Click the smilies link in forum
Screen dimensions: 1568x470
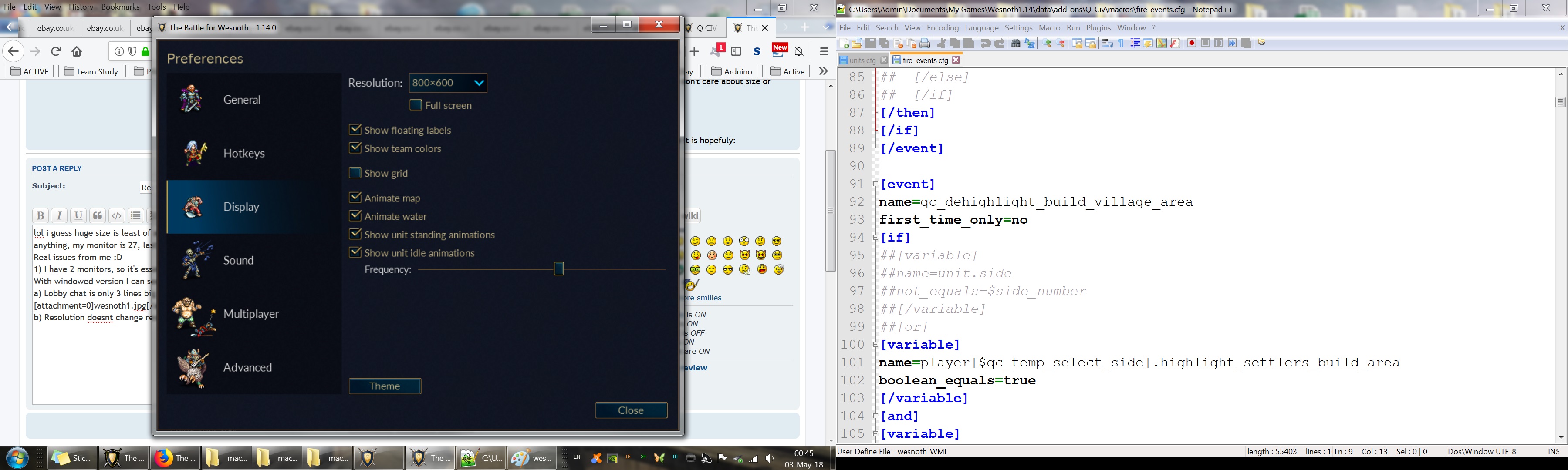[x=704, y=298]
